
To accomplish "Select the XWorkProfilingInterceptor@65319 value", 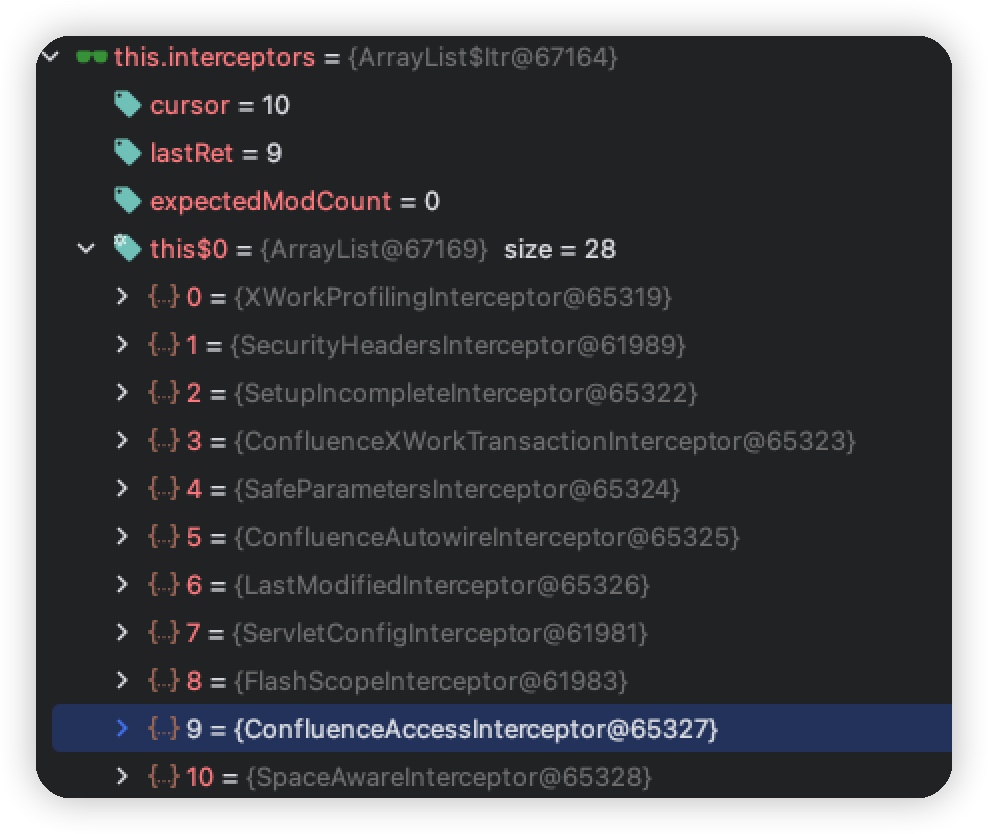I will click(x=453, y=297).
